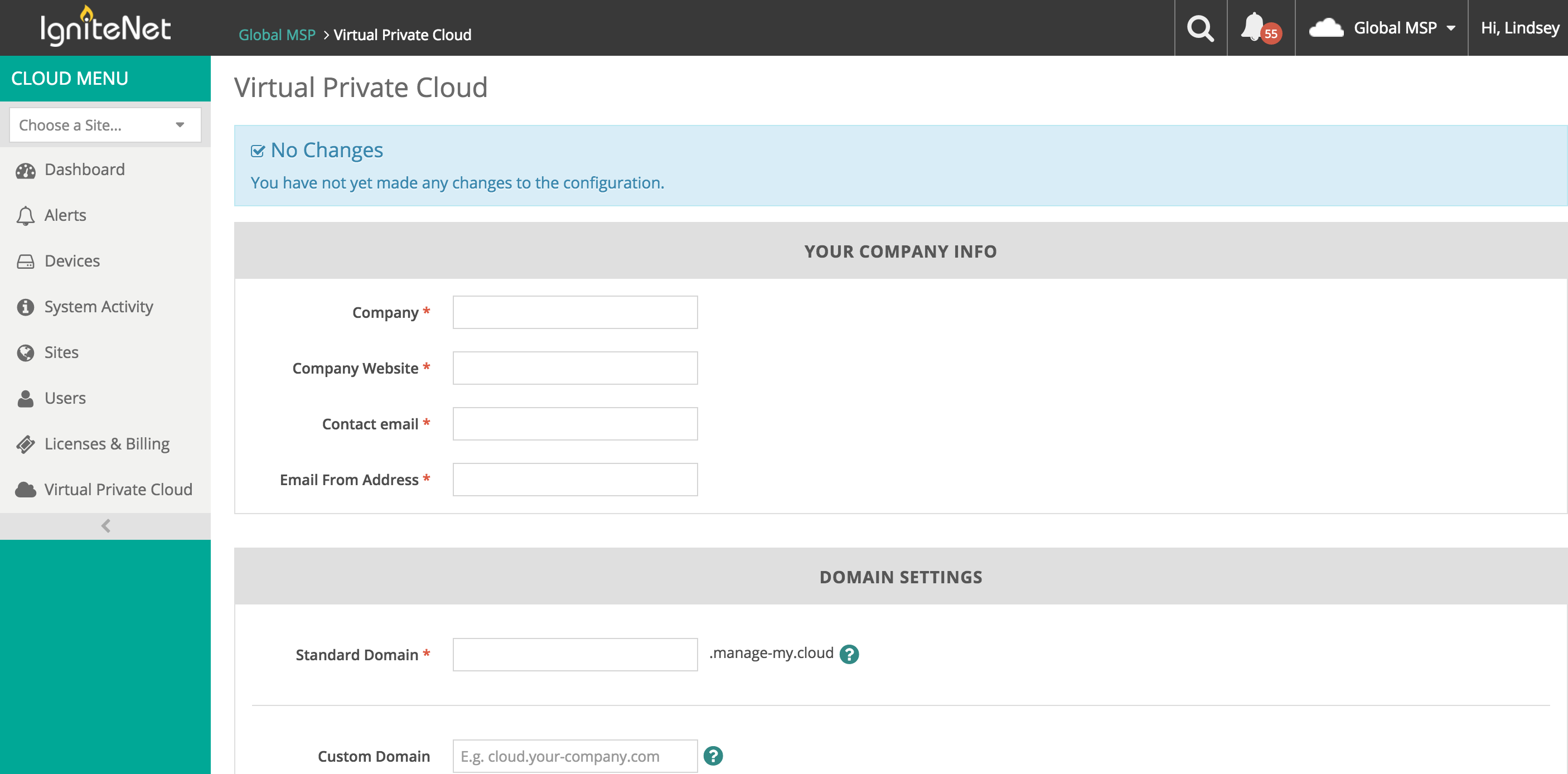The width and height of the screenshot is (1568, 774).
Task: Open the Choose a Site dropdown
Action: click(105, 125)
